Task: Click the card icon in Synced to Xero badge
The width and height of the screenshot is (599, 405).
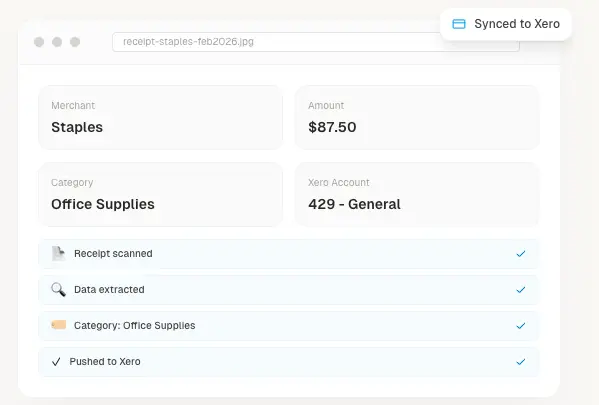Action: [x=458, y=24]
